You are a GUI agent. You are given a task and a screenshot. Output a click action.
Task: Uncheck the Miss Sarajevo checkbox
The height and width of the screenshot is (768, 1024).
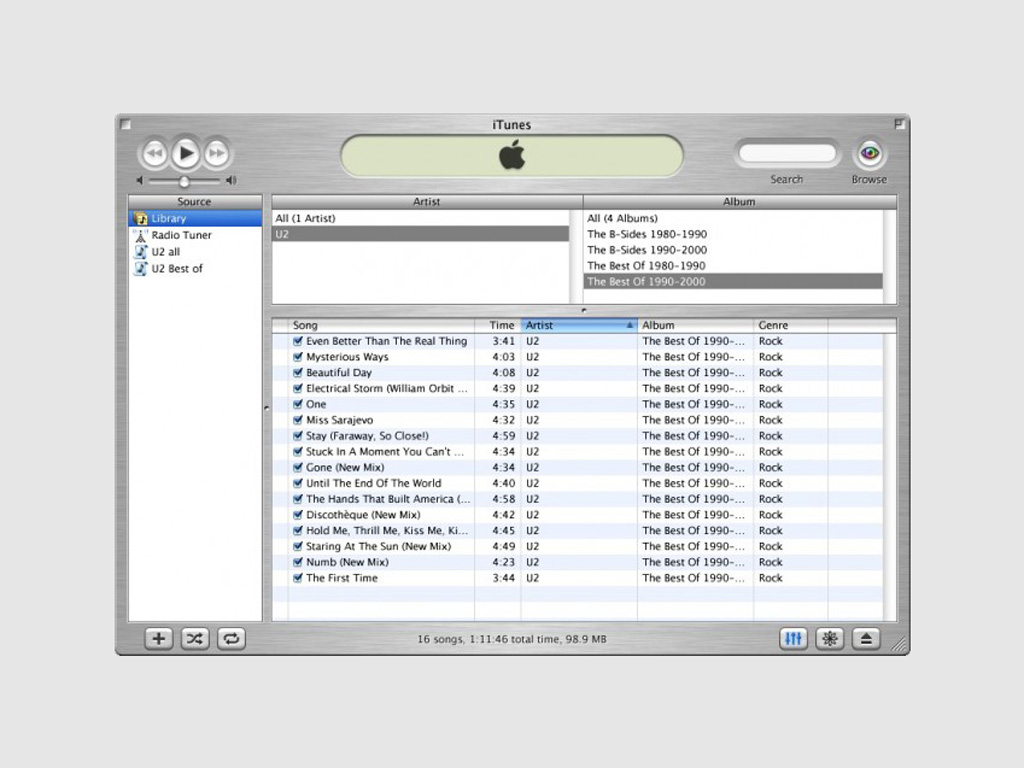tap(298, 420)
